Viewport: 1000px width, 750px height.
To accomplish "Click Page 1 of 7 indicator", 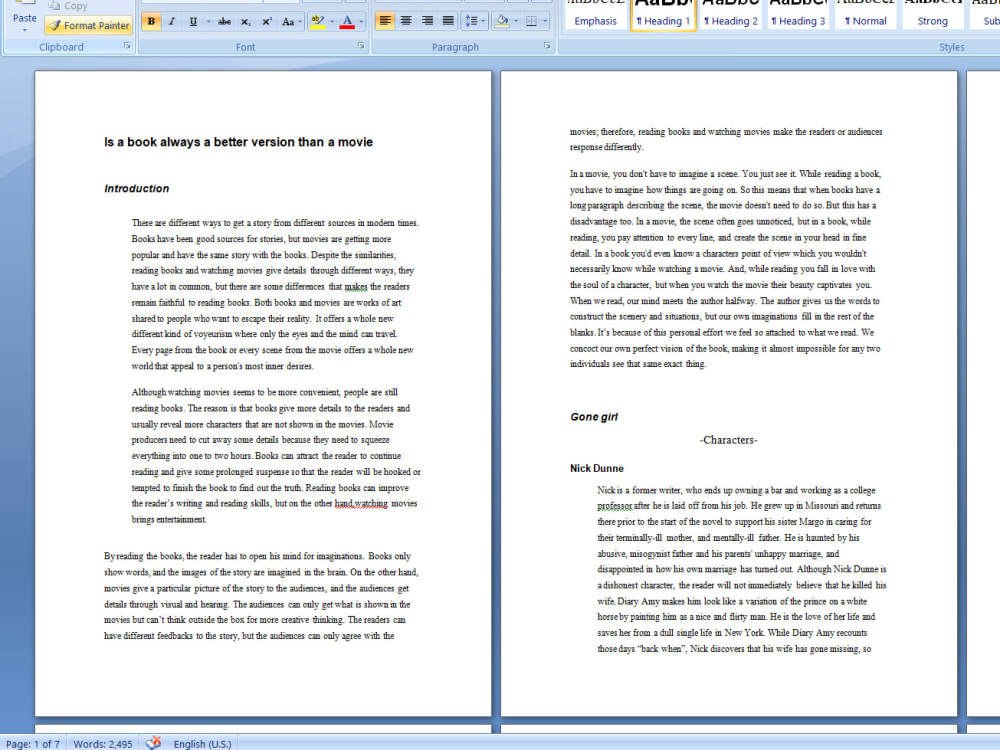I will point(33,744).
